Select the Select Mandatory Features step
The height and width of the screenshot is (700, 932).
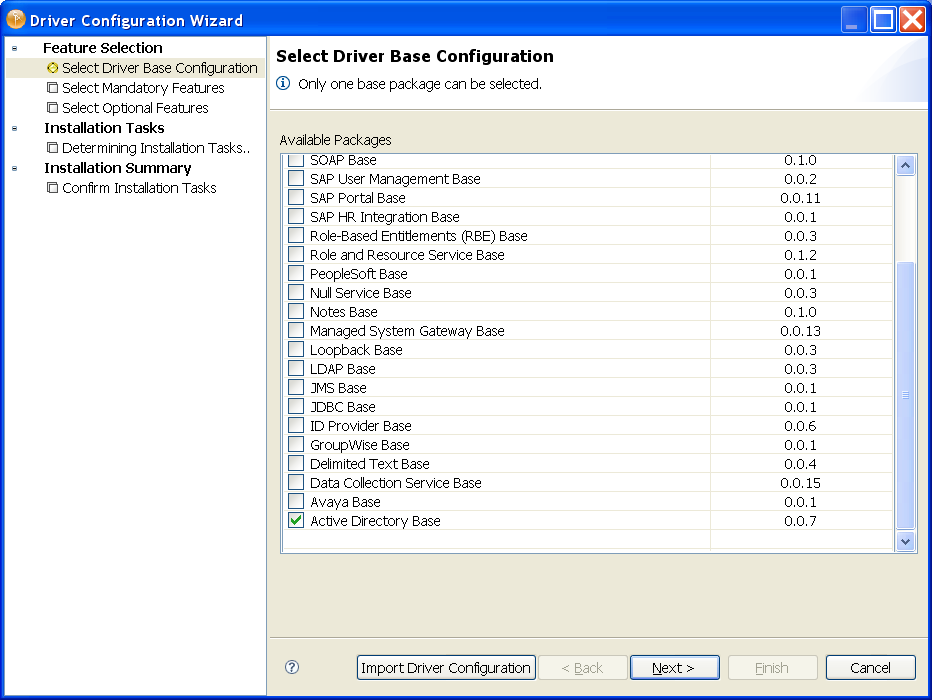(x=143, y=88)
